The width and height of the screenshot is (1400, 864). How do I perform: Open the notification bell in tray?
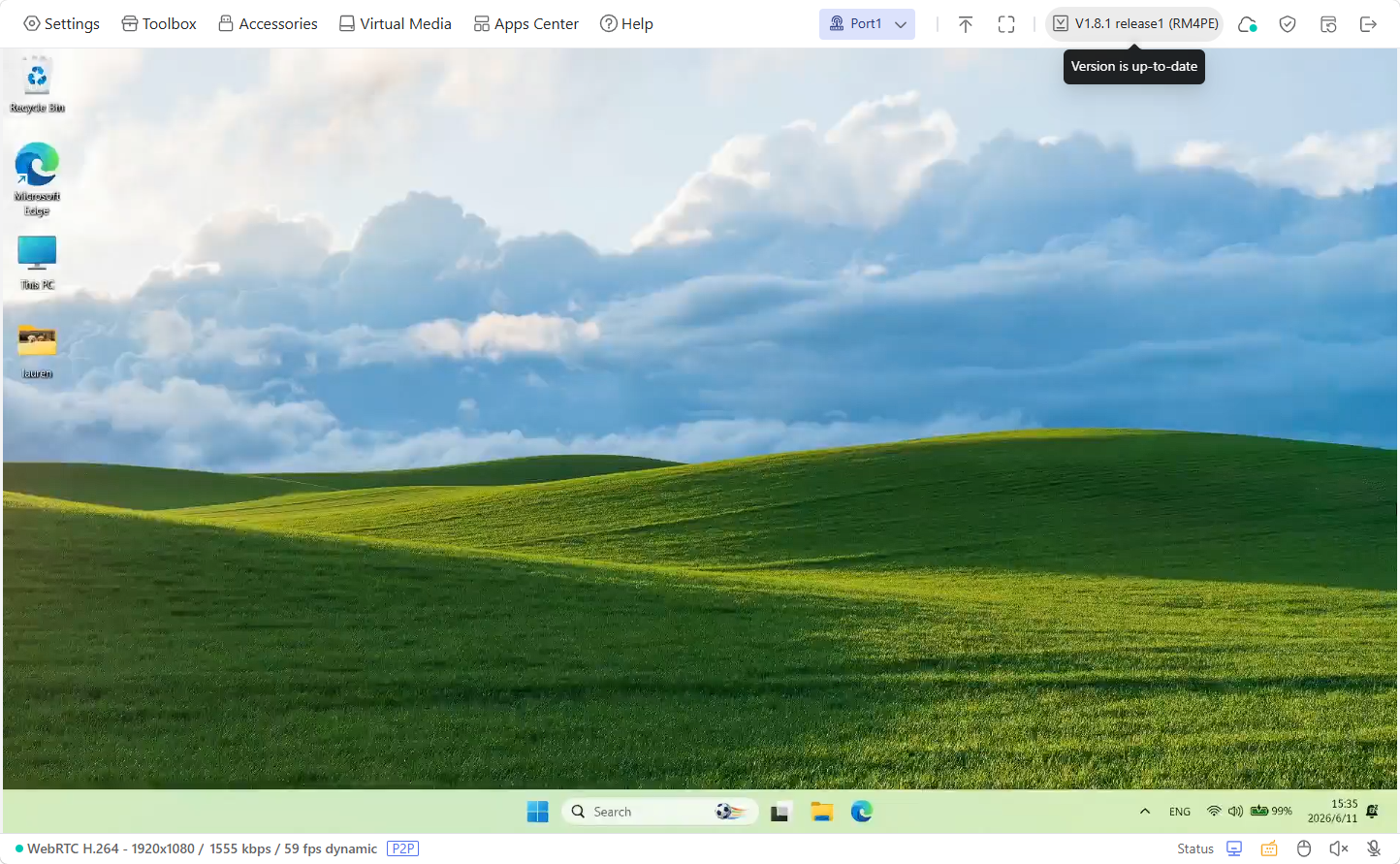click(x=1372, y=812)
